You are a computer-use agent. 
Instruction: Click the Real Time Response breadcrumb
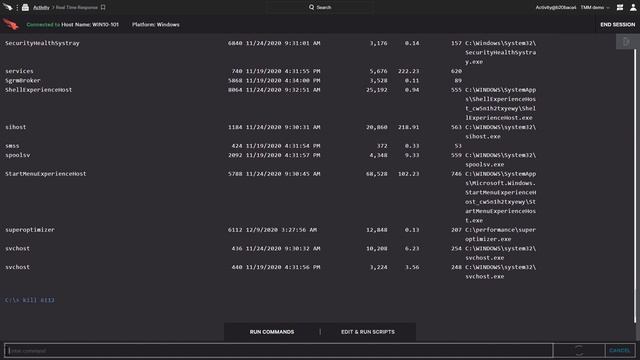click(76, 7)
